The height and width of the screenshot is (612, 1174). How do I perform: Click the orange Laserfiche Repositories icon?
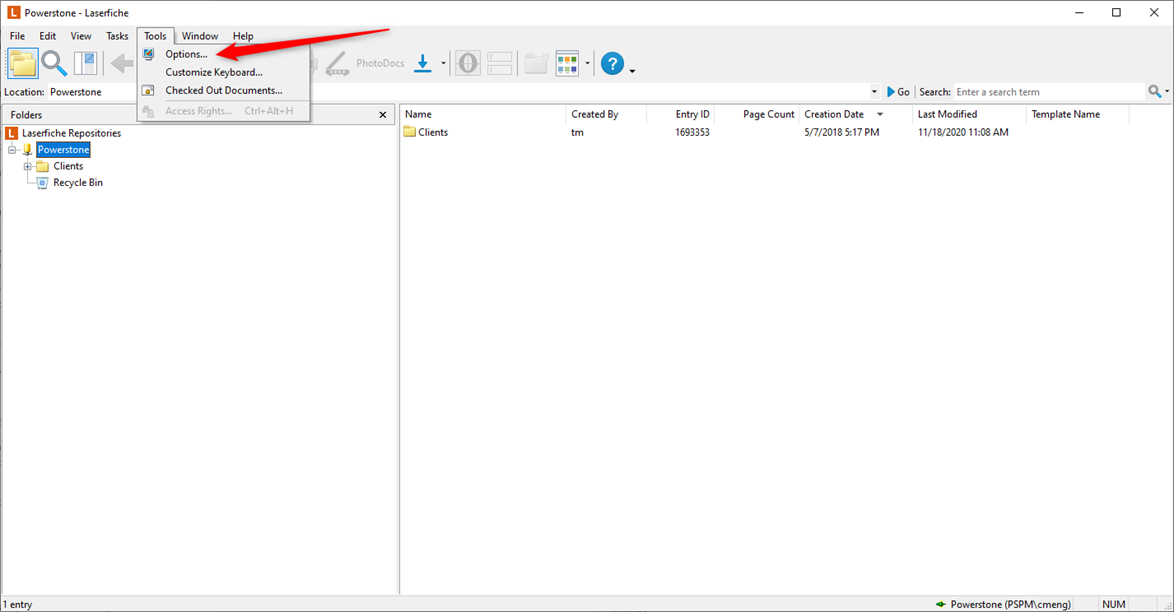pos(11,133)
